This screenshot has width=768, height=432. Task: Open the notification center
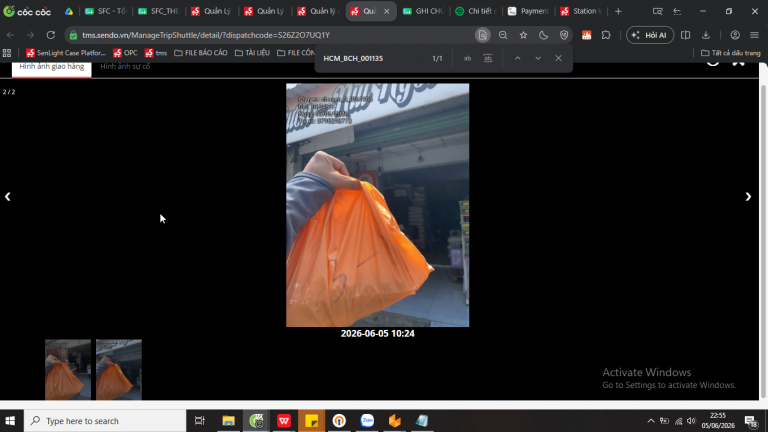point(751,421)
